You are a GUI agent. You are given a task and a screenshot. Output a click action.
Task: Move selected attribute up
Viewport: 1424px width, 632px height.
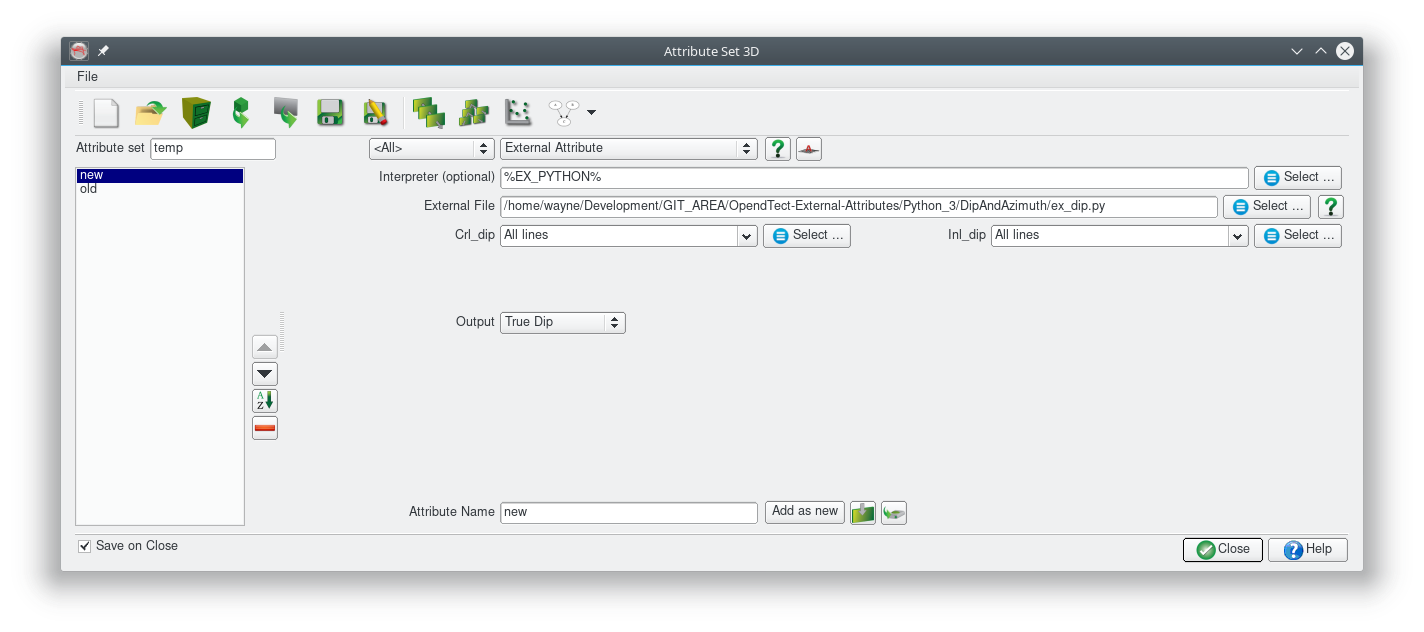pyautogui.click(x=265, y=347)
